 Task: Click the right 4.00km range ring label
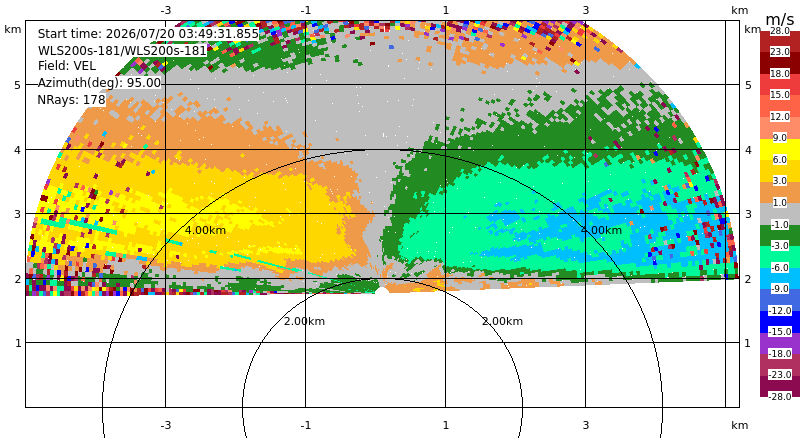point(601,230)
